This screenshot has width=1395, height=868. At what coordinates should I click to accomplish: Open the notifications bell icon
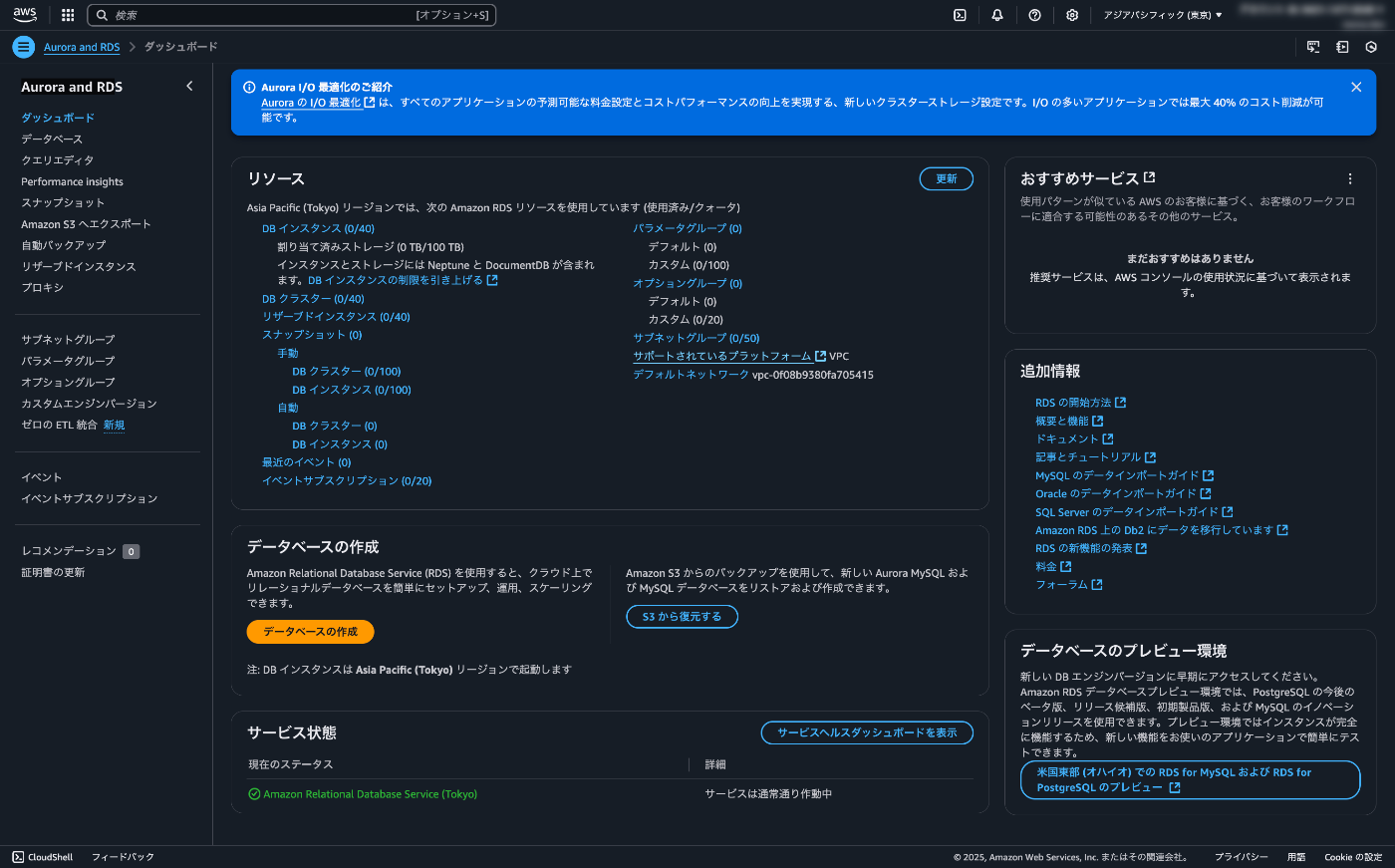997,15
